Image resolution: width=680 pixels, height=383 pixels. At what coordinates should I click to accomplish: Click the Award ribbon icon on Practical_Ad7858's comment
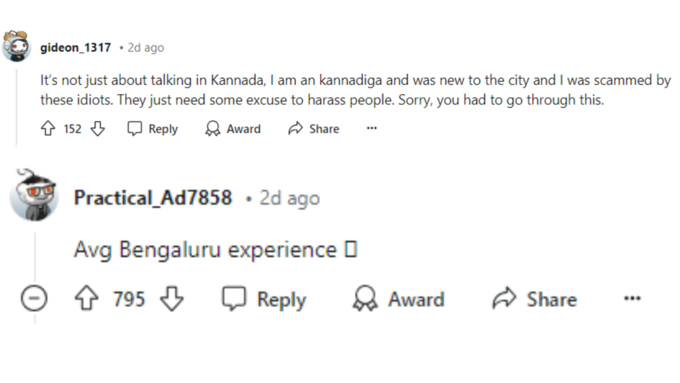click(x=365, y=298)
